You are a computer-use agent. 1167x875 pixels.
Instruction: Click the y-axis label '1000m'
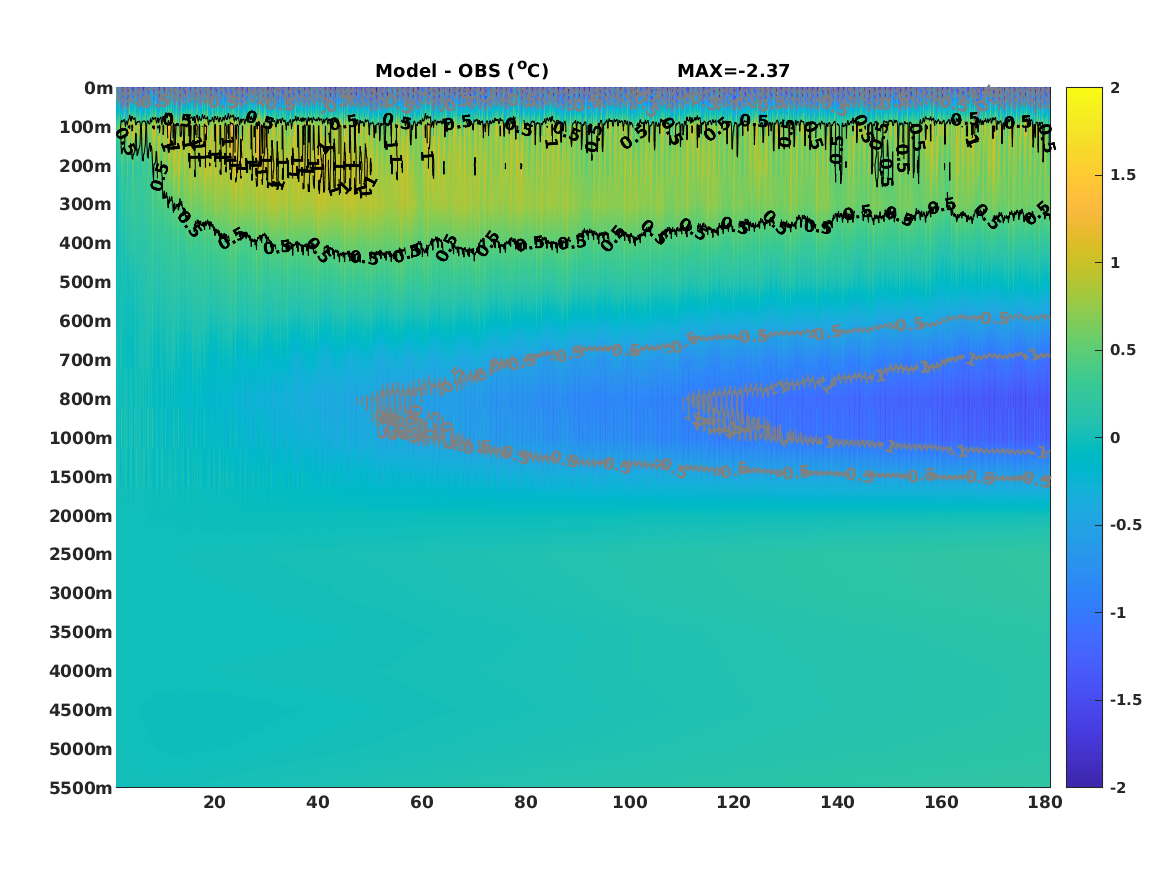[81, 438]
